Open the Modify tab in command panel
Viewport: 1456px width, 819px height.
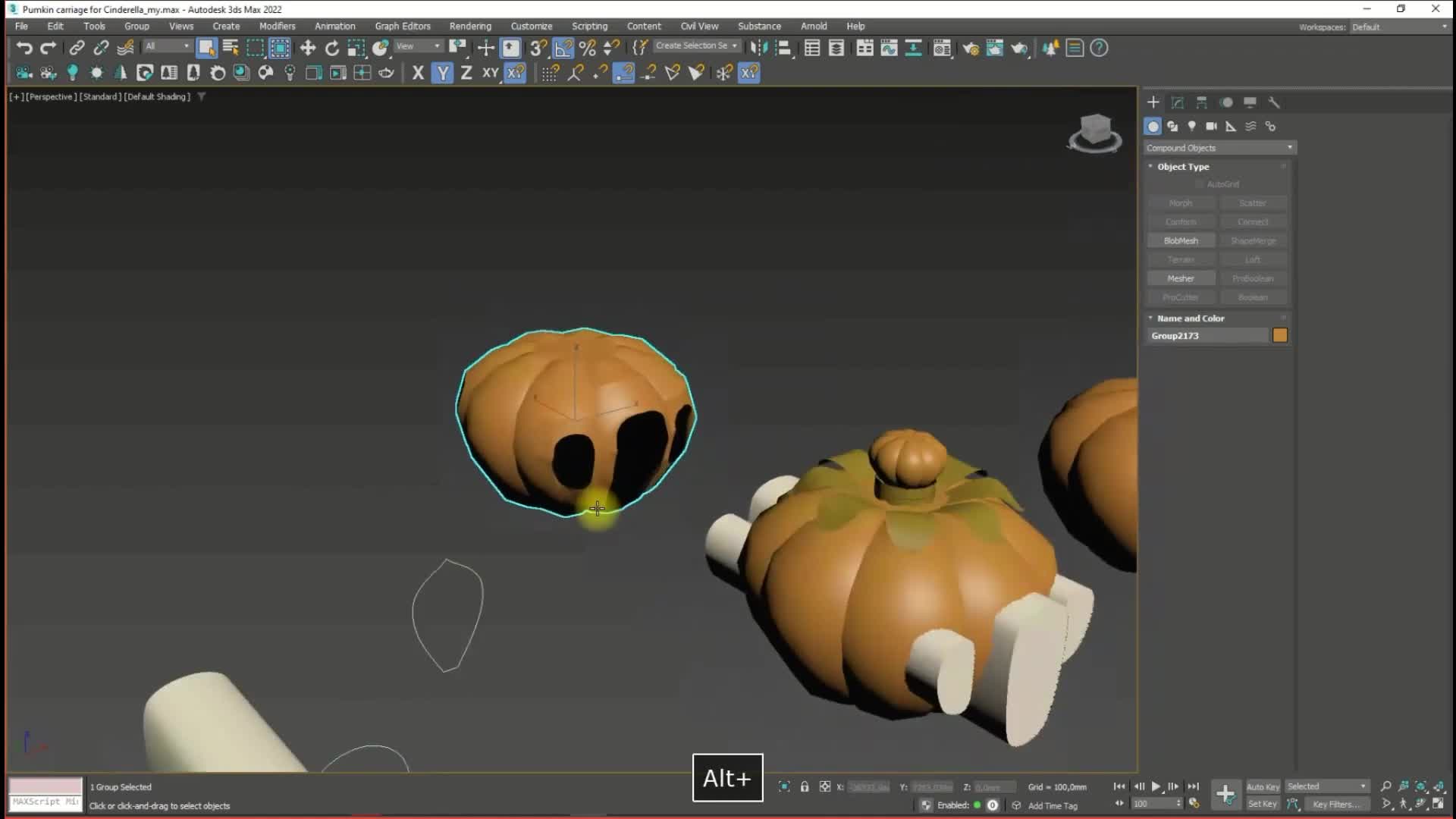[1177, 102]
